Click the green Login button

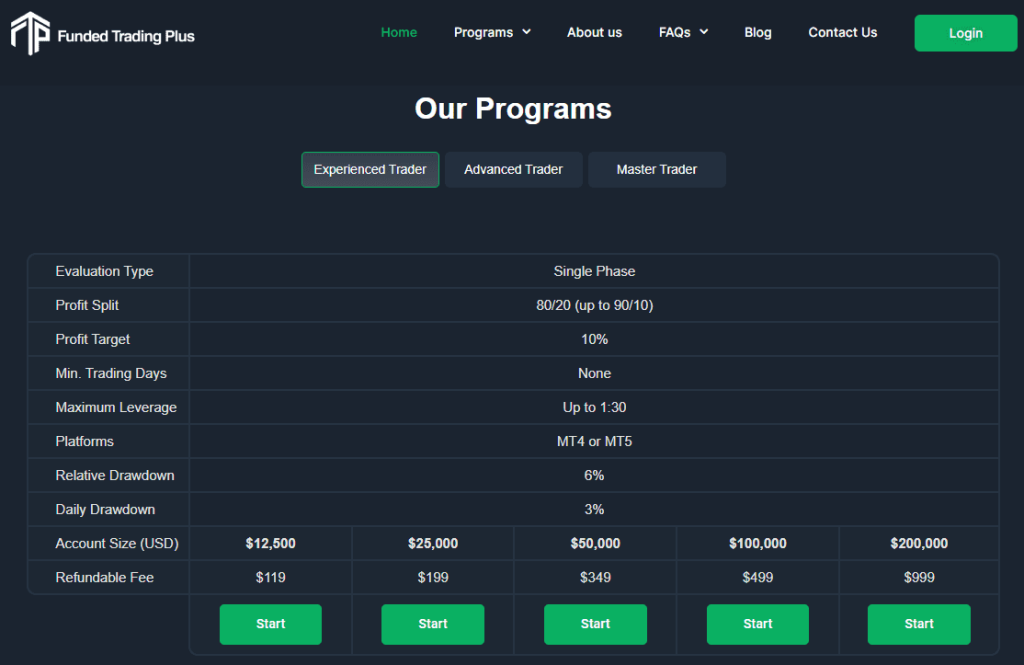click(x=966, y=33)
